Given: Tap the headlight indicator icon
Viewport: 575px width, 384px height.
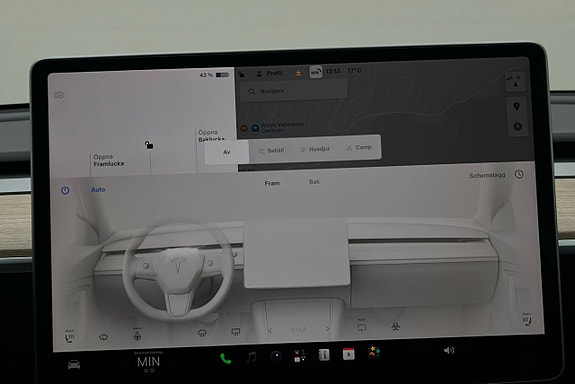Looking at the screenshot, I should click(x=59, y=95).
